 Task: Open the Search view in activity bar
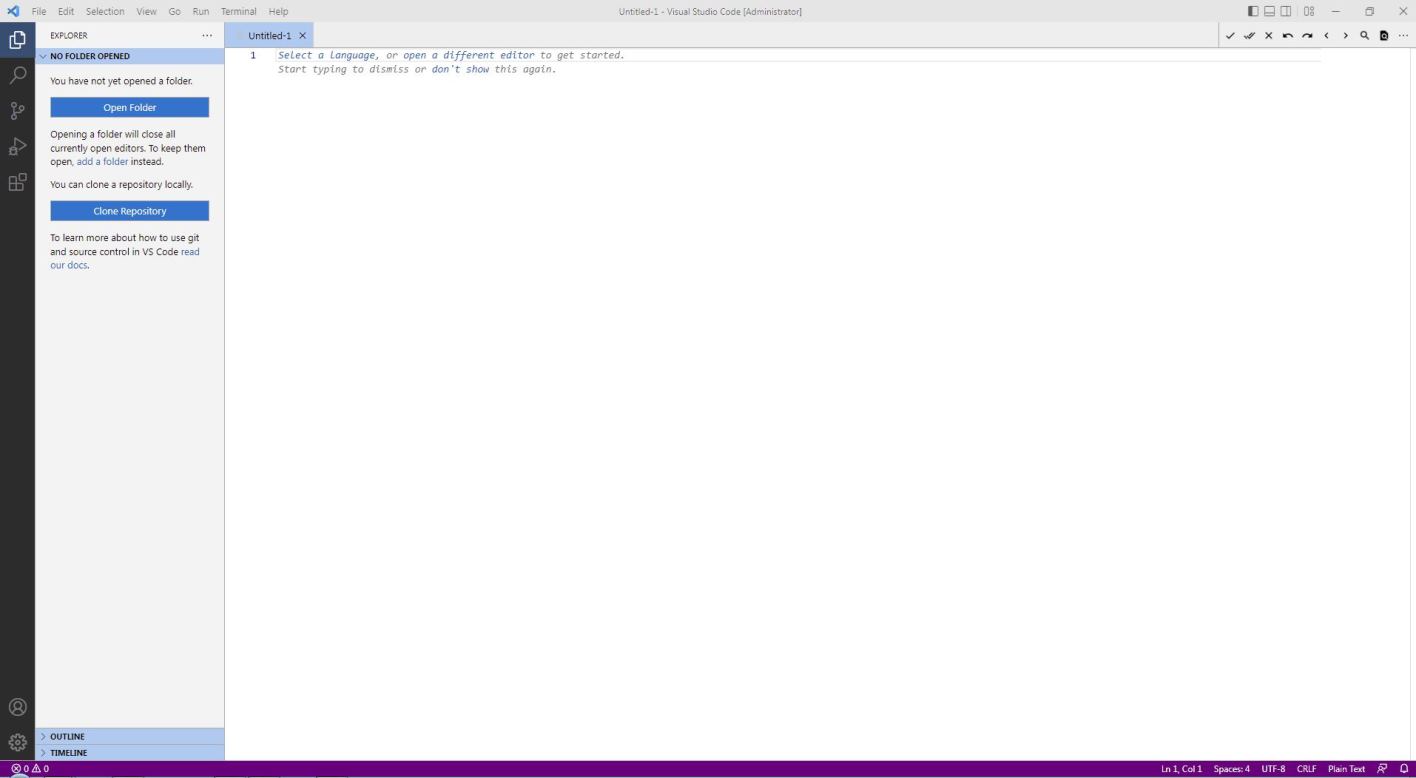coord(17,75)
